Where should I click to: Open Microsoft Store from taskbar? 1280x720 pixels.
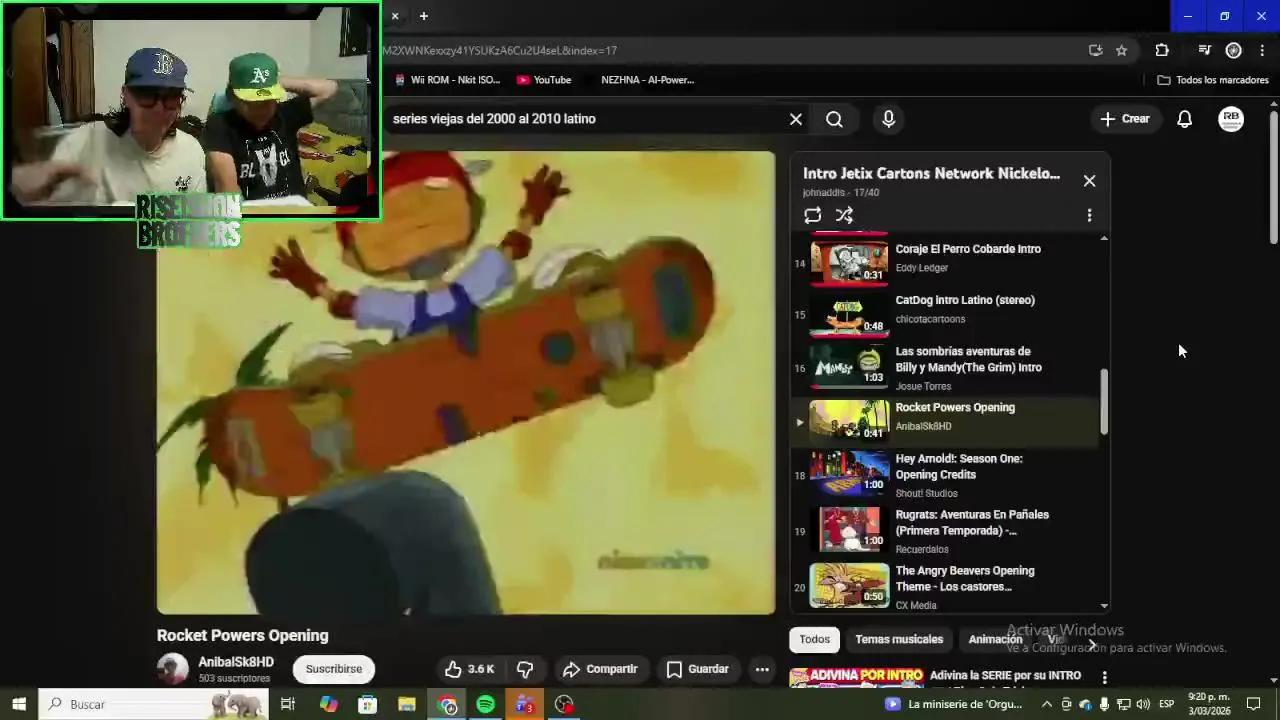(368, 704)
